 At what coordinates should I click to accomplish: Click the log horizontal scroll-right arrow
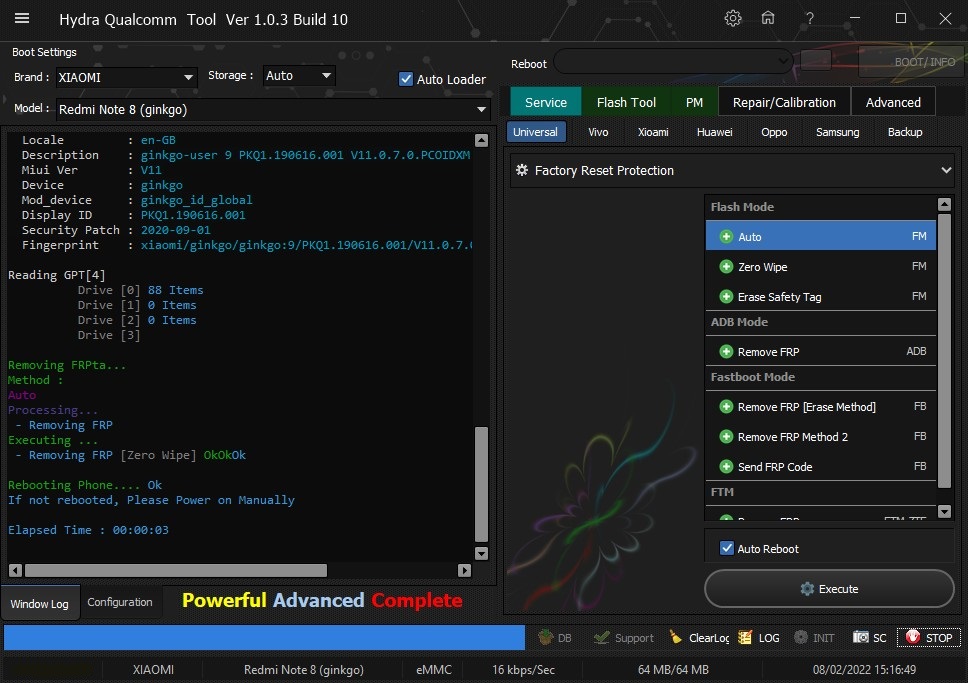click(464, 571)
